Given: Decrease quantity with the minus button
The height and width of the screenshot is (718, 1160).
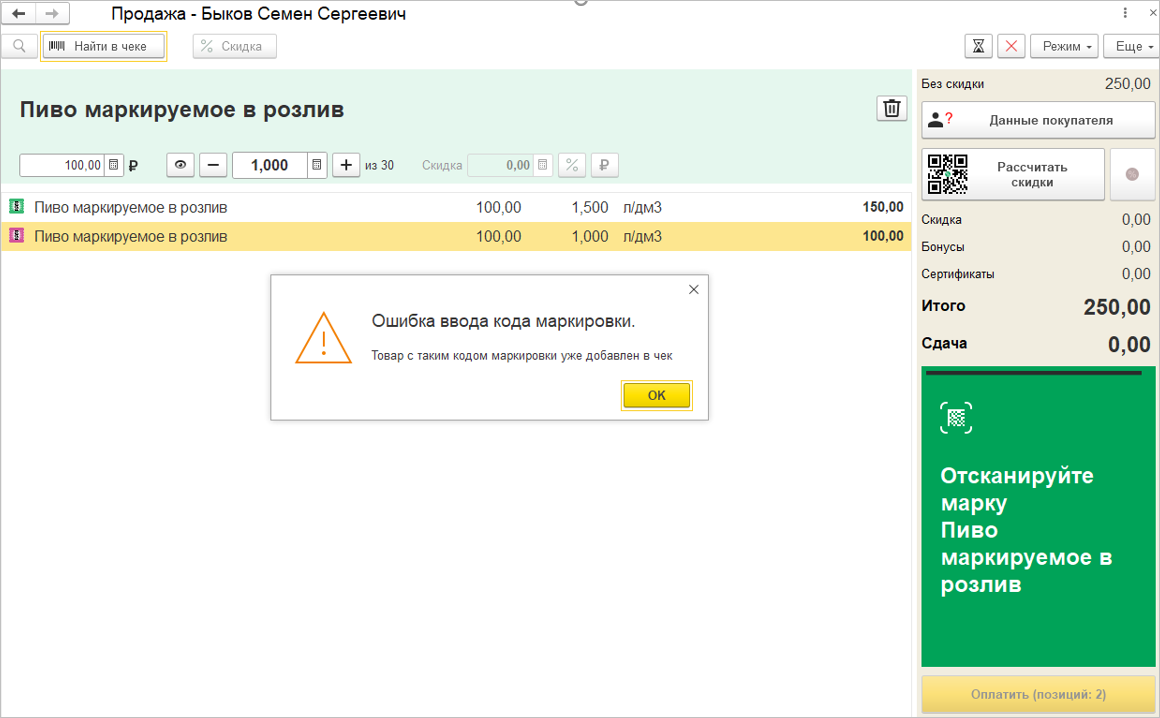Looking at the screenshot, I should click(213, 165).
